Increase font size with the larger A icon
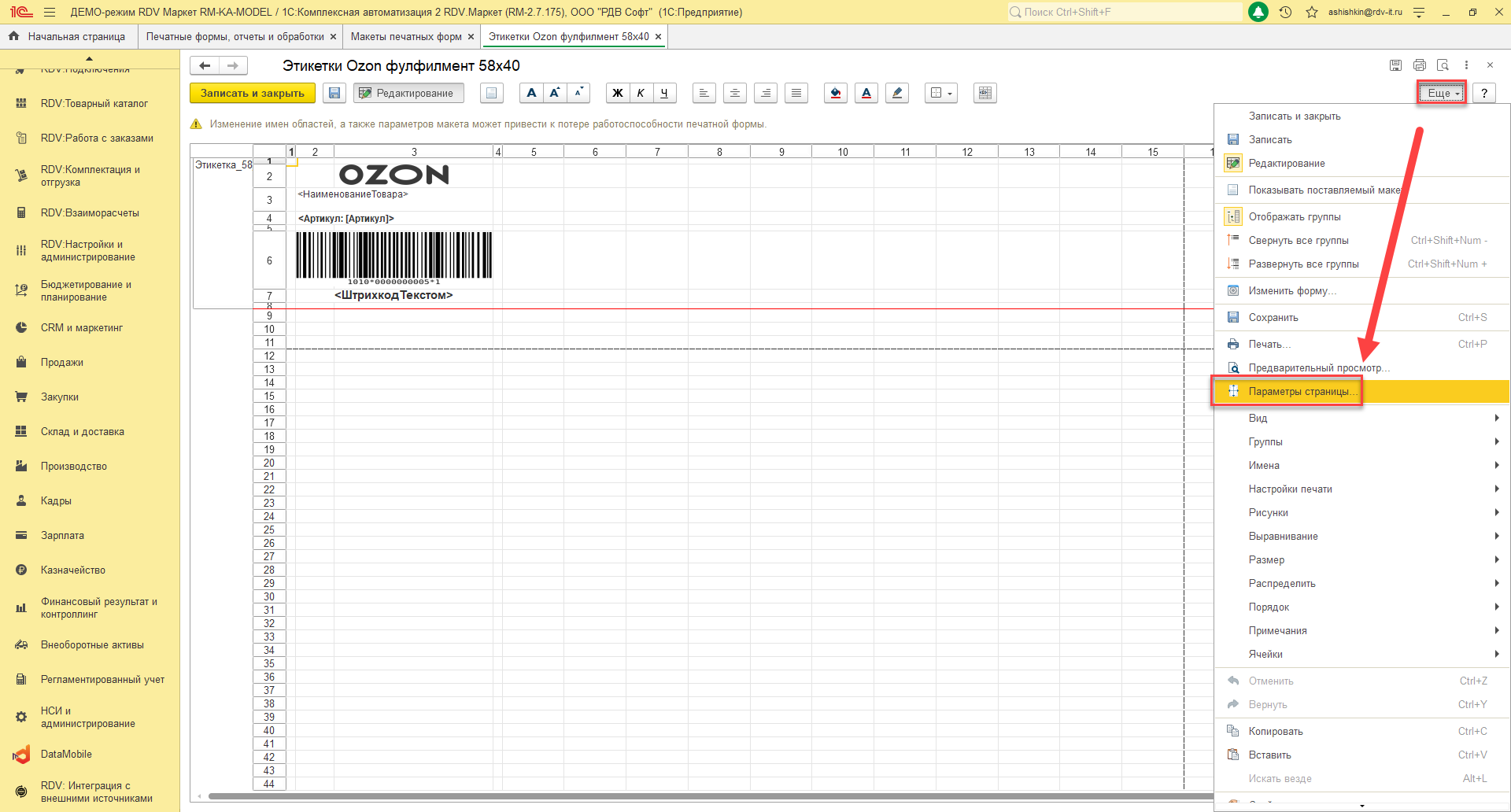Viewport: 1511px width, 812px height. coord(555,93)
